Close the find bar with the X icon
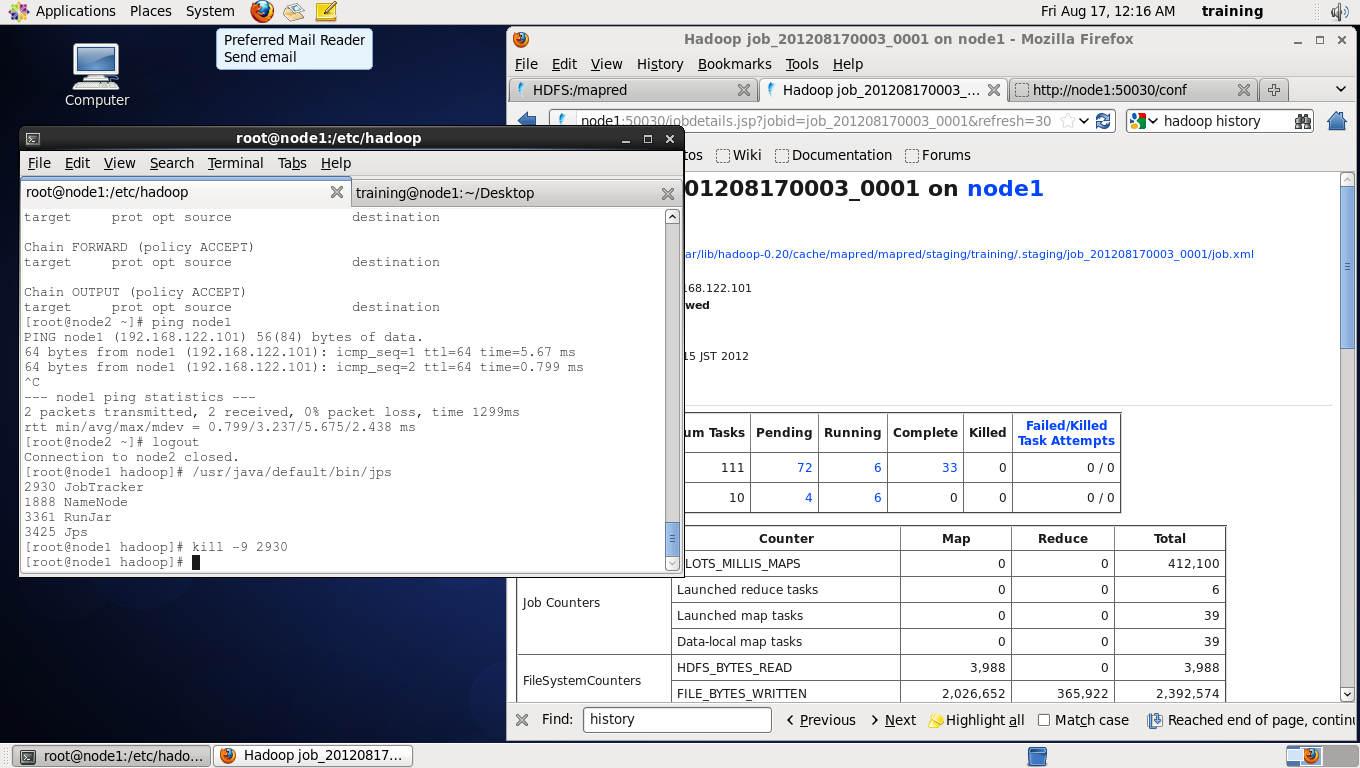 522,720
